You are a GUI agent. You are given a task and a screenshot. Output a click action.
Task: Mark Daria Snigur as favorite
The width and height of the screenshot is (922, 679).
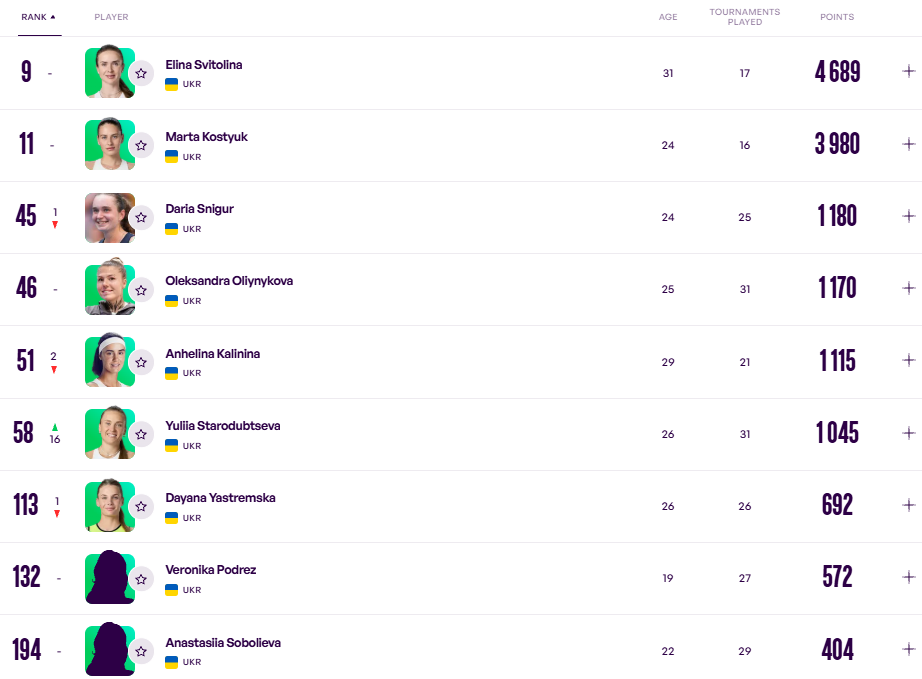(x=141, y=218)
